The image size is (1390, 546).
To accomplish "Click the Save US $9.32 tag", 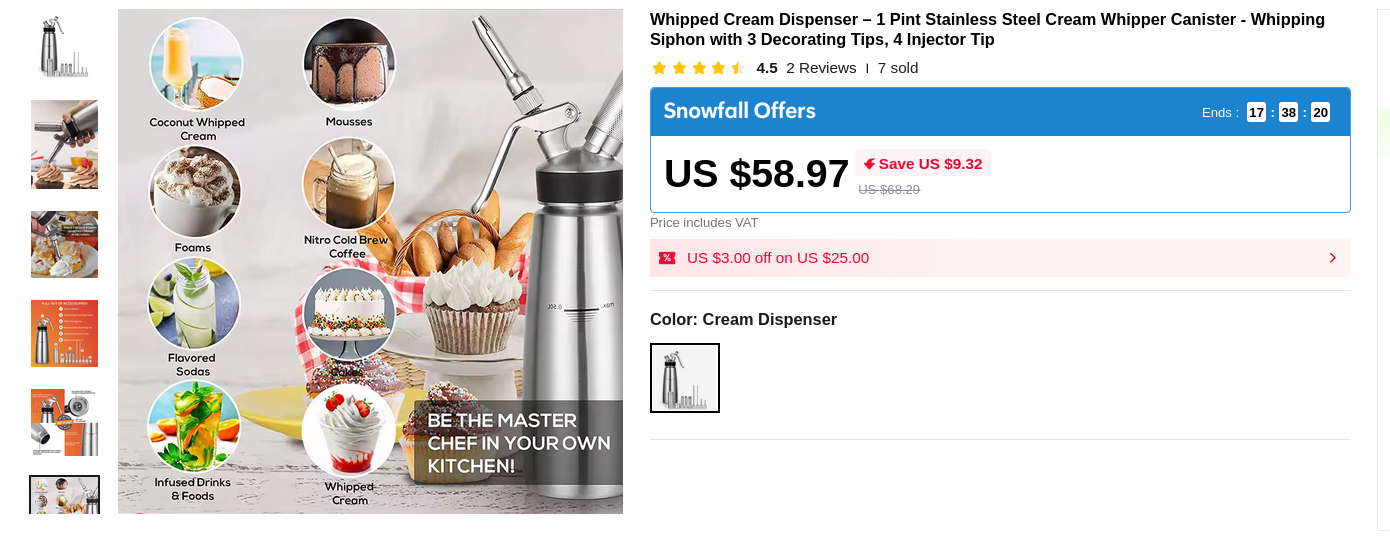I will pos(923,163).
